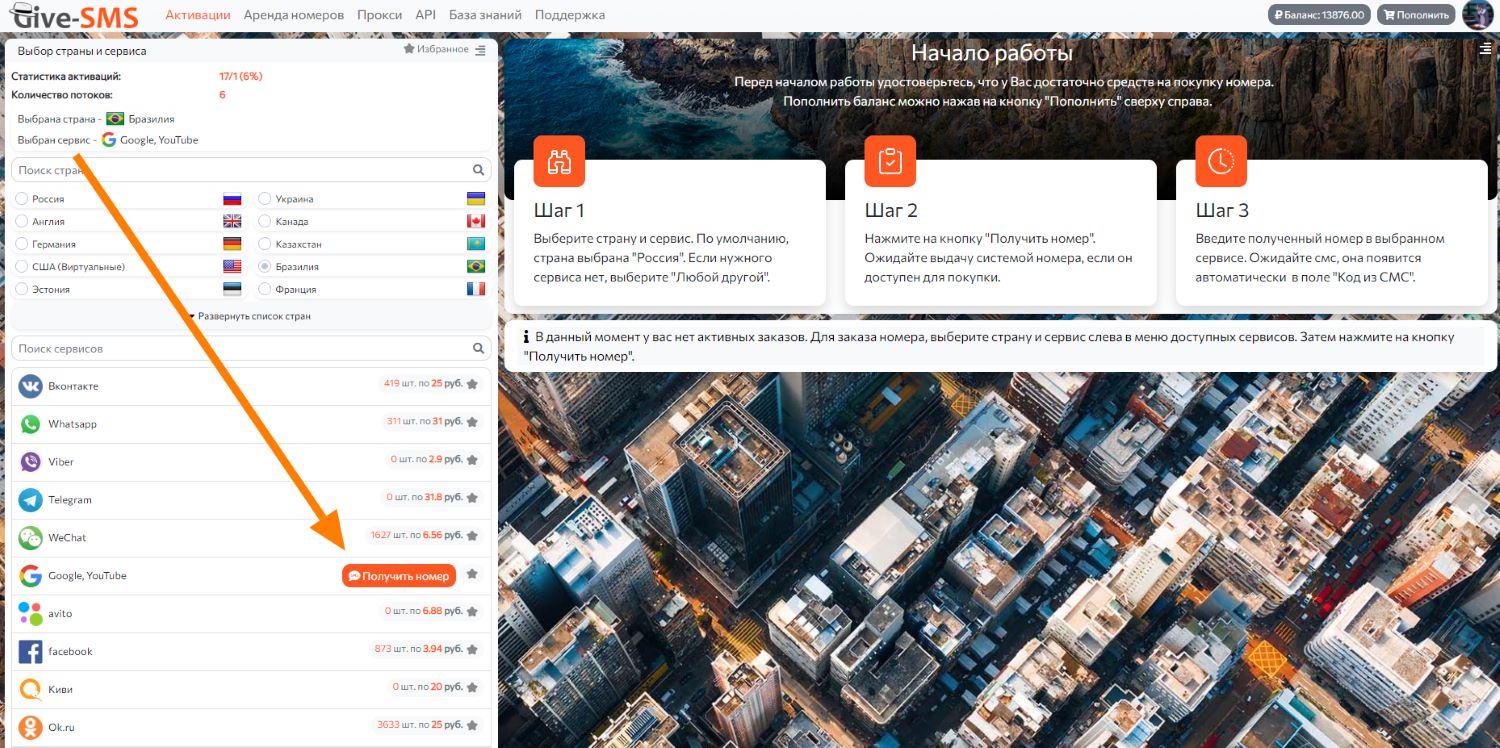Screen dimensions: 1500x748
Task: Click the facebook service icon
Action: point(31,652)
